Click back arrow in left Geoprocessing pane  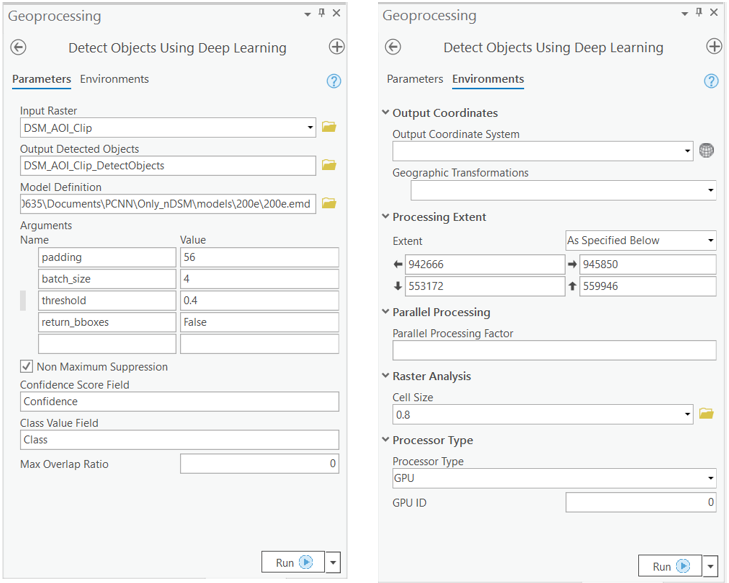(x=18, y=47)
